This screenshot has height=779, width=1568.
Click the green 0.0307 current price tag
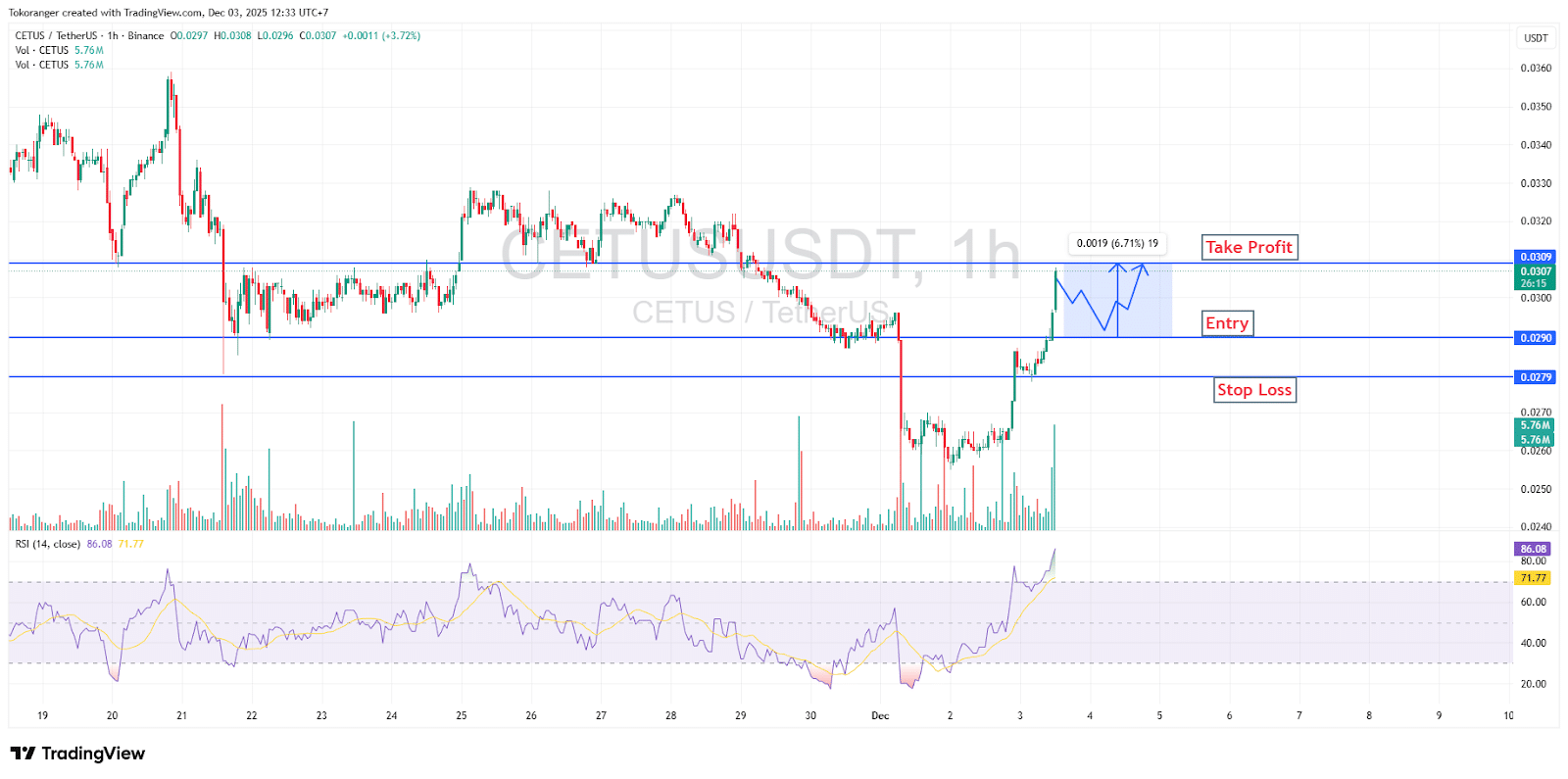(1536, 271)
